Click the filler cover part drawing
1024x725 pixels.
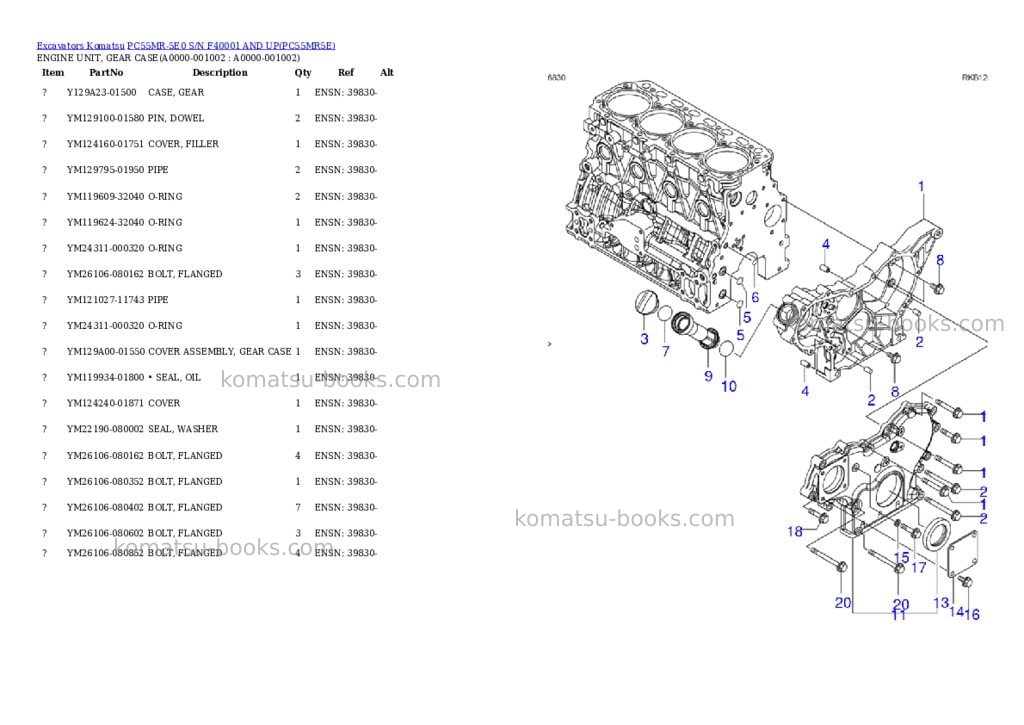[x=645, y=302]
